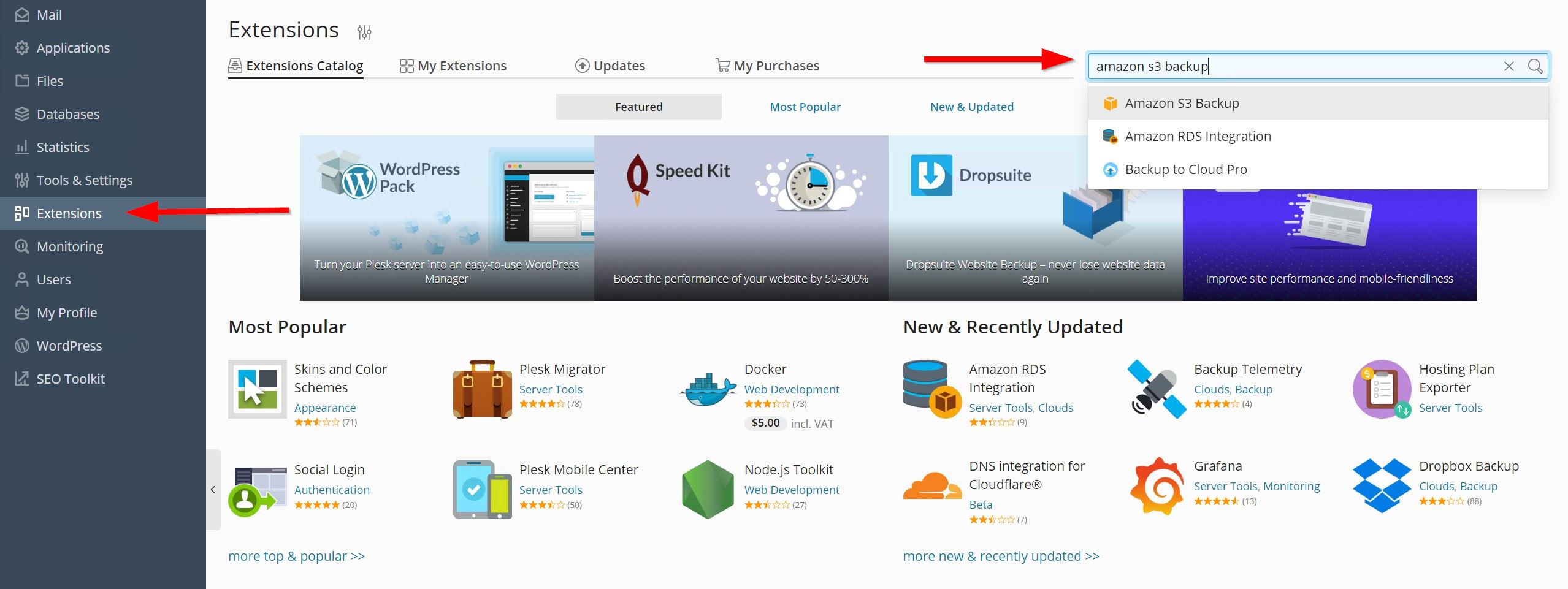The image size is (1568, 589).
Task: Open Statistics in the sidebar
Action: pyautogui.click(x=102, y=147)
